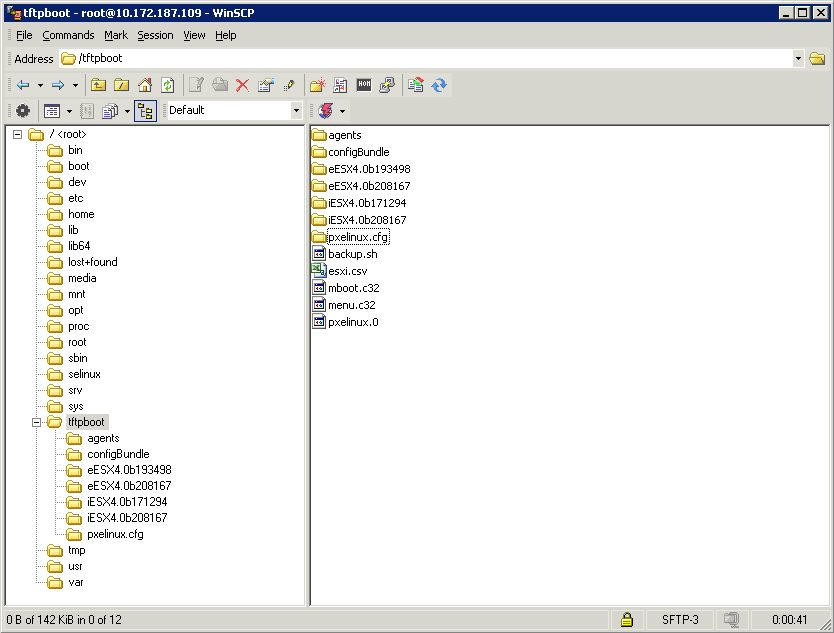The image size is (834, 633).
Task: Collapse the tftpboot tree node
Action: click(x=36, y=422)
